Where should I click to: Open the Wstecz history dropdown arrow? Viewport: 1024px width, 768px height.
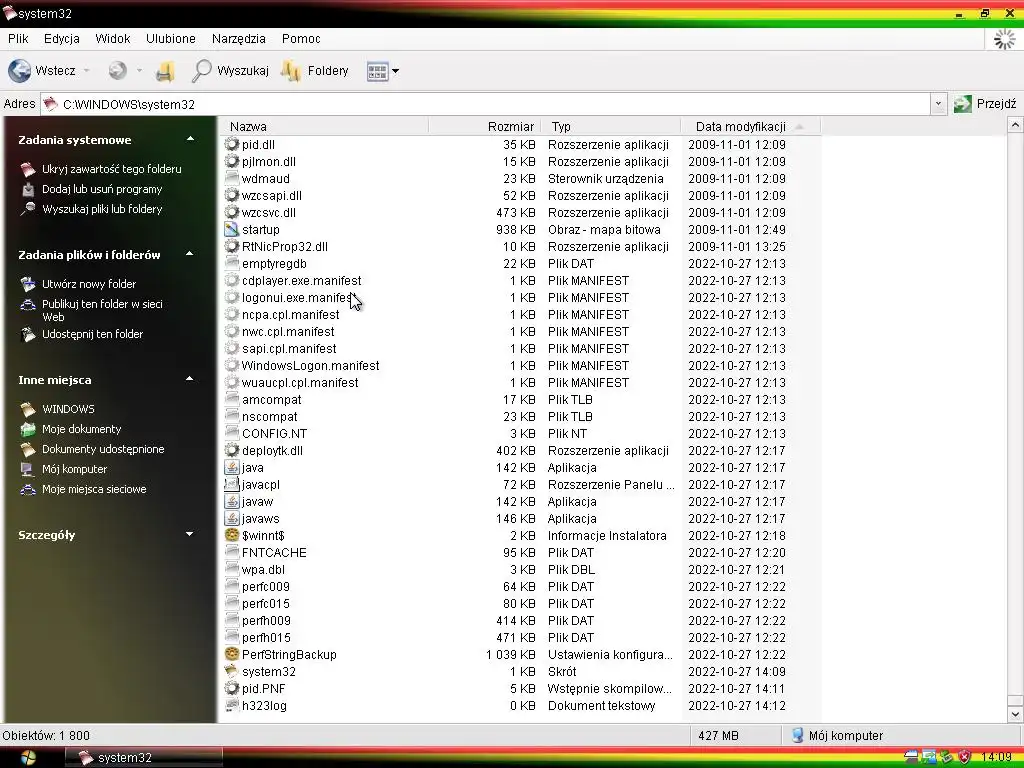click(x=86, y=71)
